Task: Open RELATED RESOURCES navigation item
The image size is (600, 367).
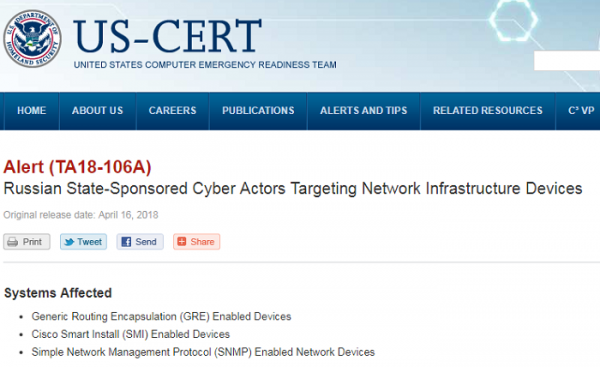Action: click(x=488, y=111)
